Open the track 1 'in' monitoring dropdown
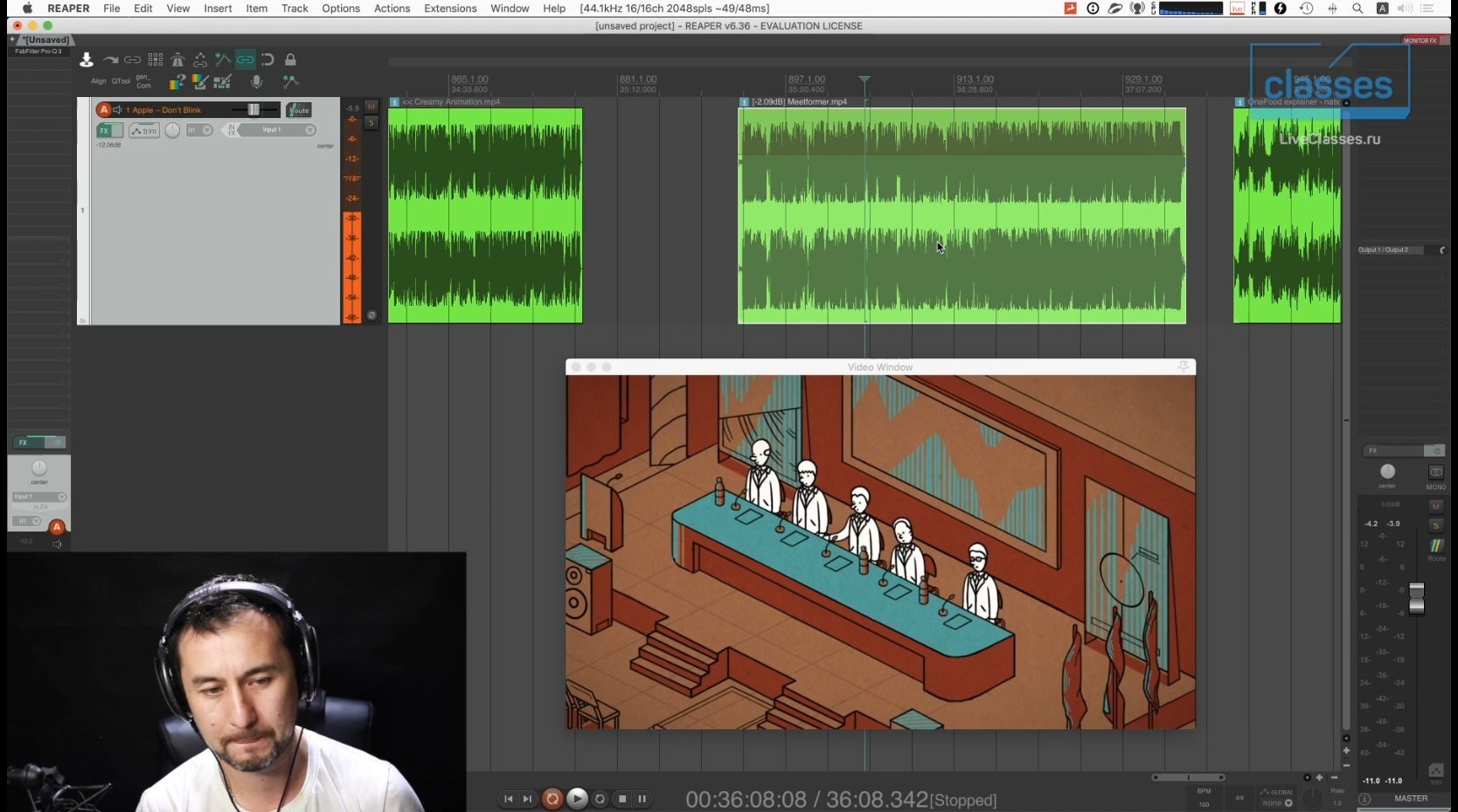The height and width of the screenshot is (812, 1458). (199, 130)
